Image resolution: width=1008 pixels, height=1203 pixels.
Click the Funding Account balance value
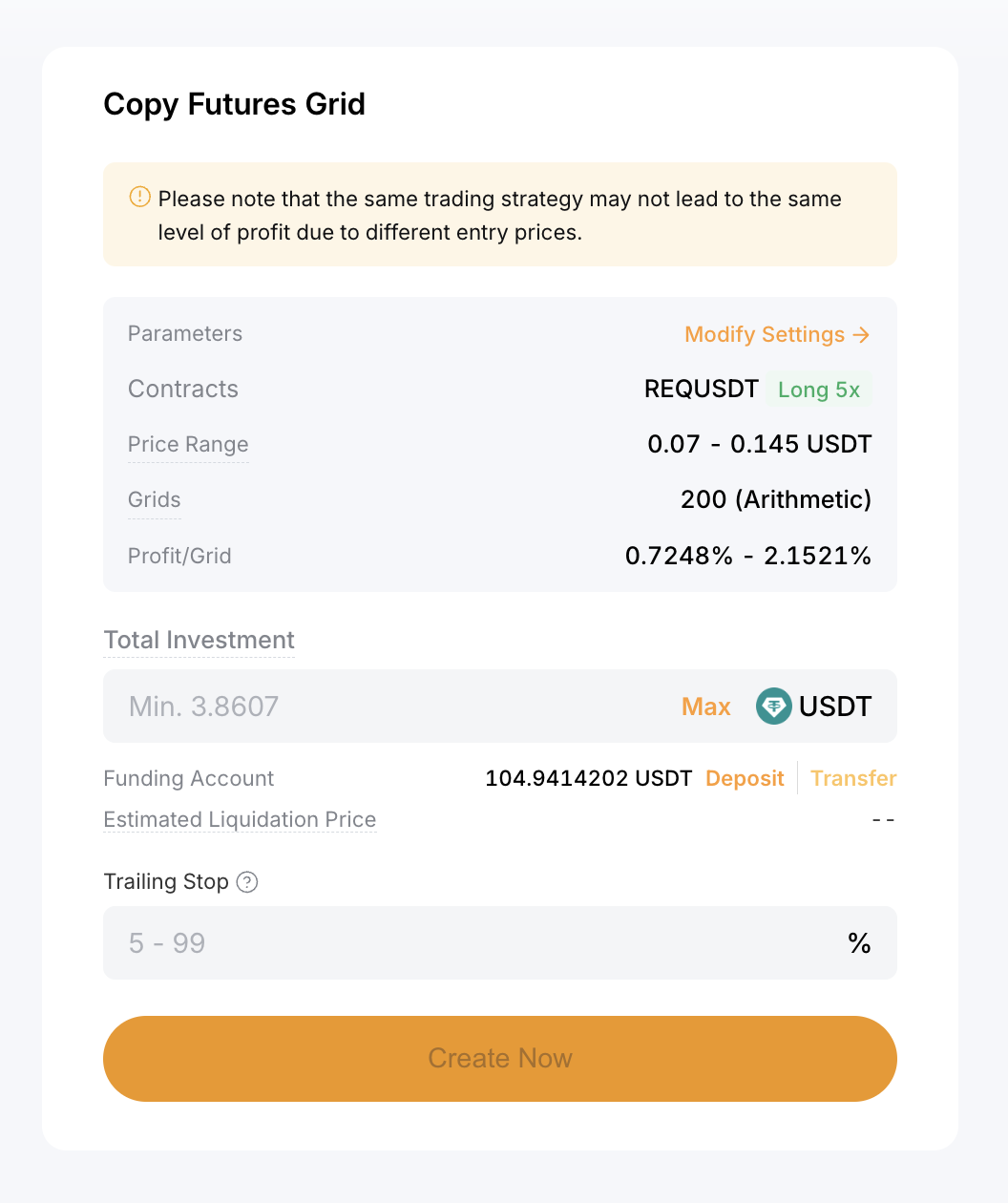(589, 778)
